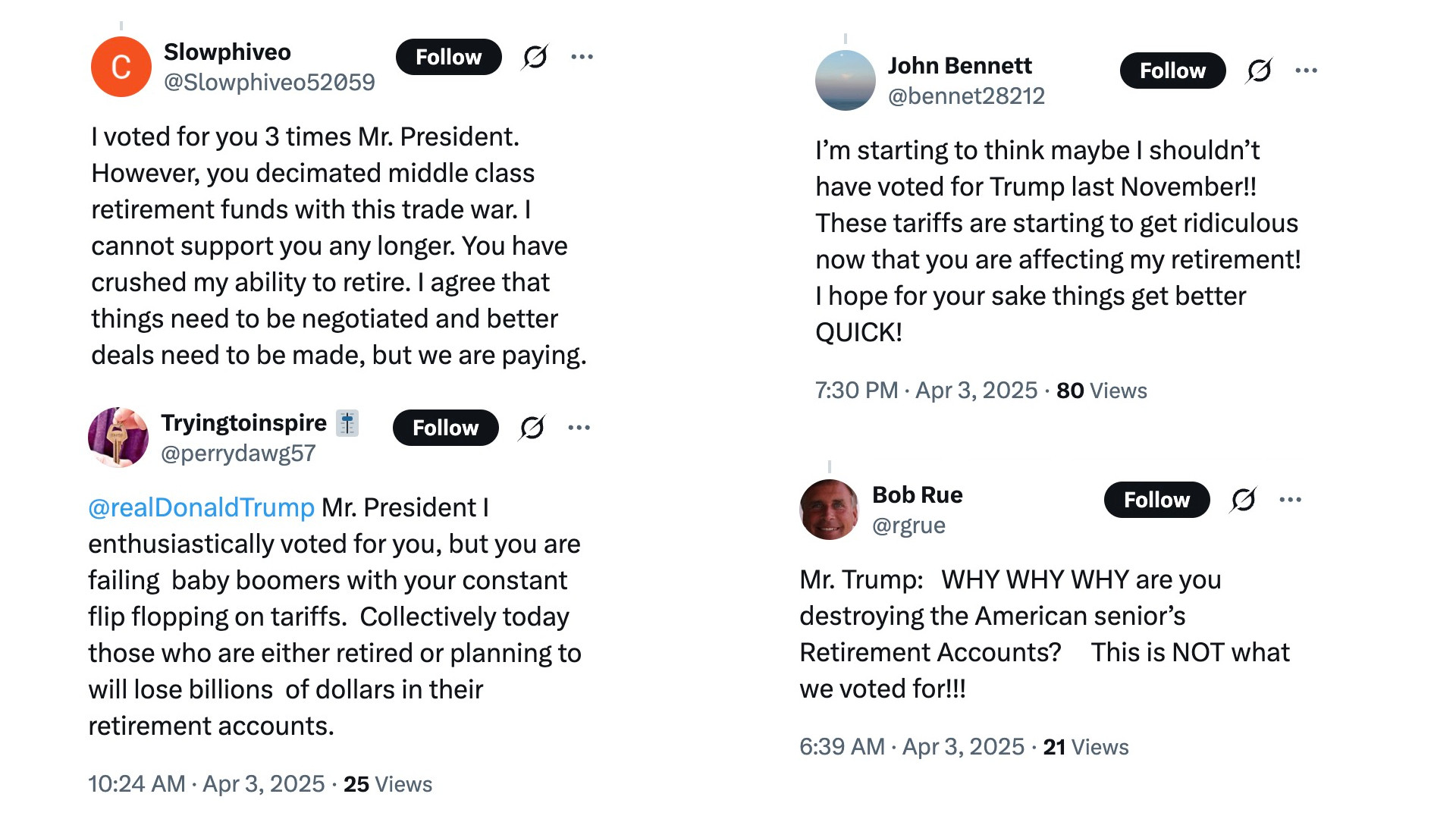Open Bob Rue's profile photo
The width and height of the screenshot is (1456, 819).
click(x=830, y=510)
